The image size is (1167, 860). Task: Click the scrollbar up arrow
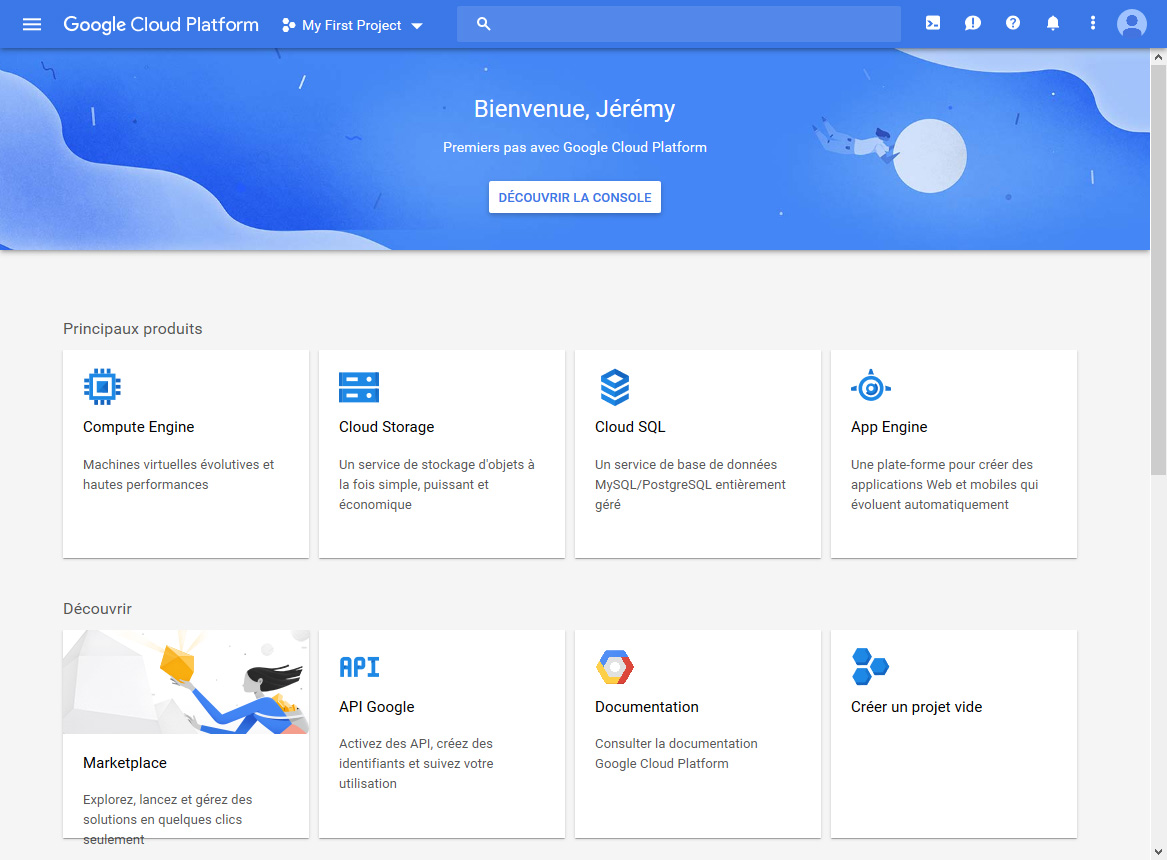point(1158,57)
